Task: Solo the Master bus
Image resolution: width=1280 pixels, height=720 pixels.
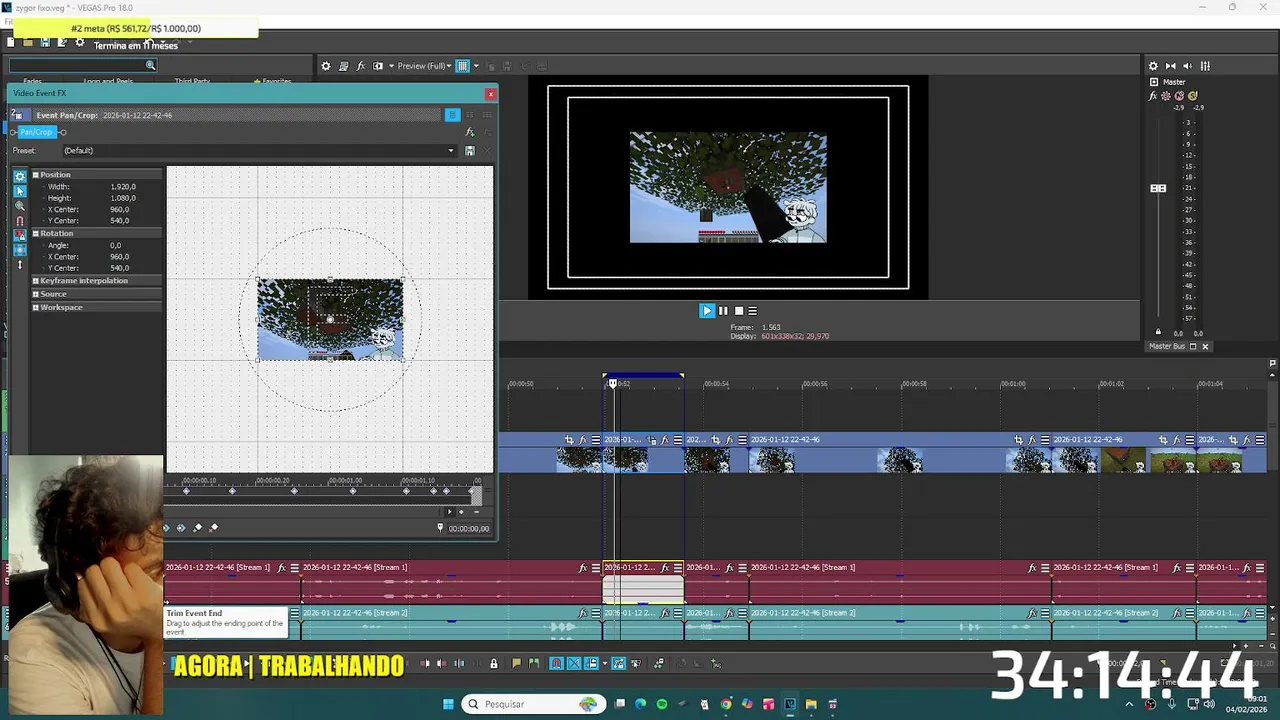Action: tap(1192, 96)
